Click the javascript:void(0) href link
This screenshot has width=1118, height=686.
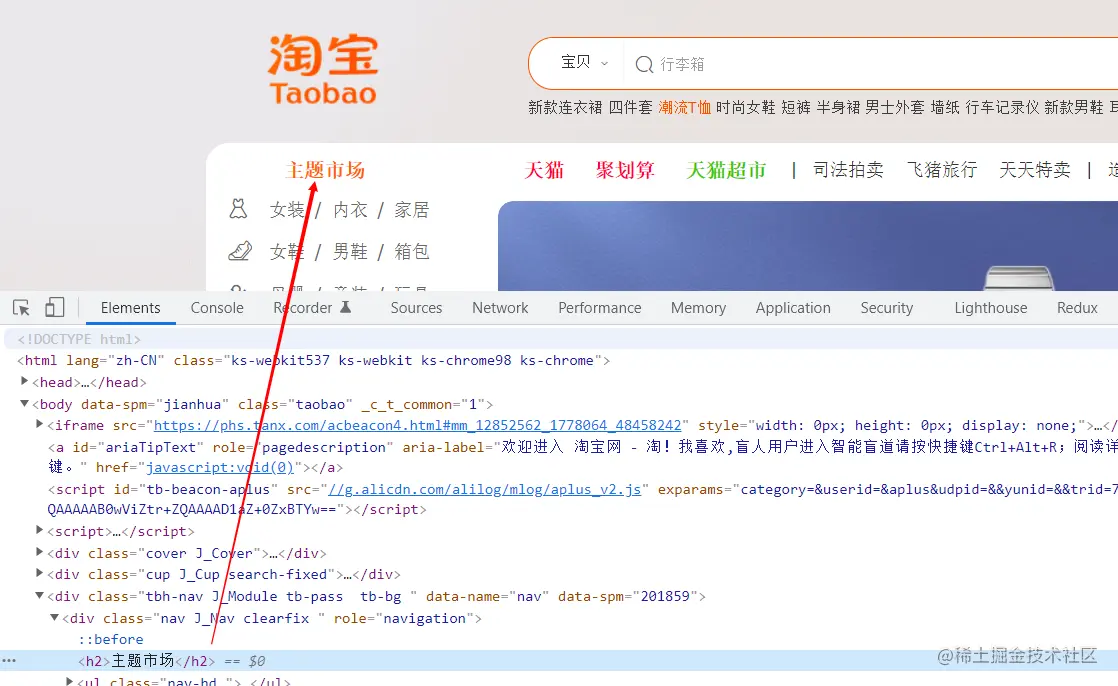click(220, 467)
